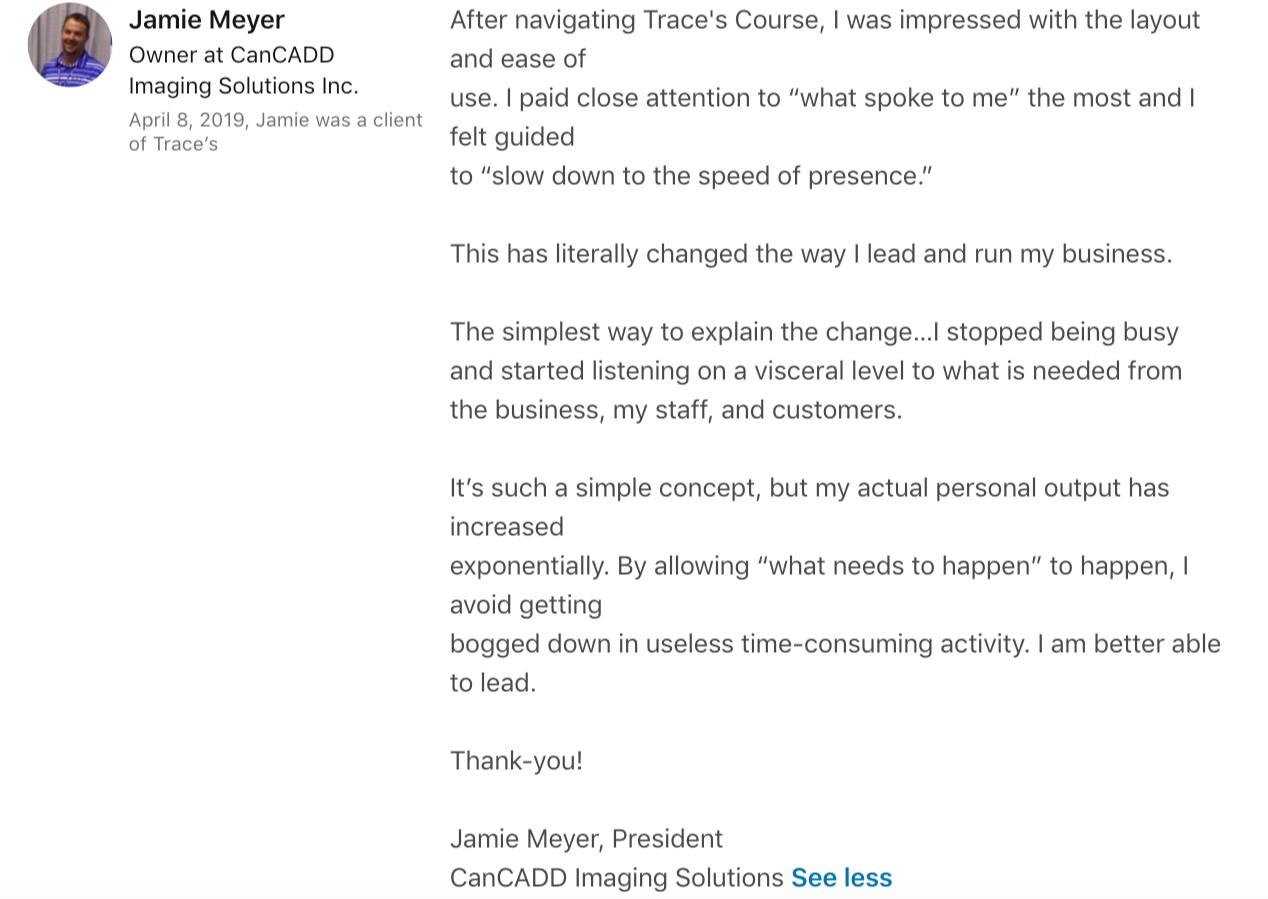The width and height of the screenshot is (1268, 899).
Task: Click the line 'bogged down in useless time-consuming activity'
Action: pos(835,644)
